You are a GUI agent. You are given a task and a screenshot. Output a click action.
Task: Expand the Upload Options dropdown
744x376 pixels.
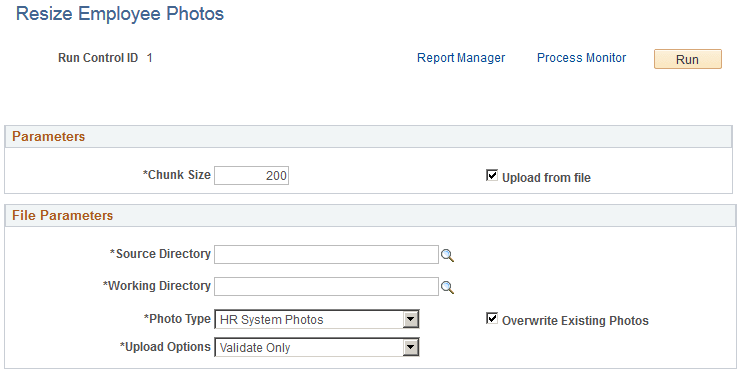click(317, 348)
